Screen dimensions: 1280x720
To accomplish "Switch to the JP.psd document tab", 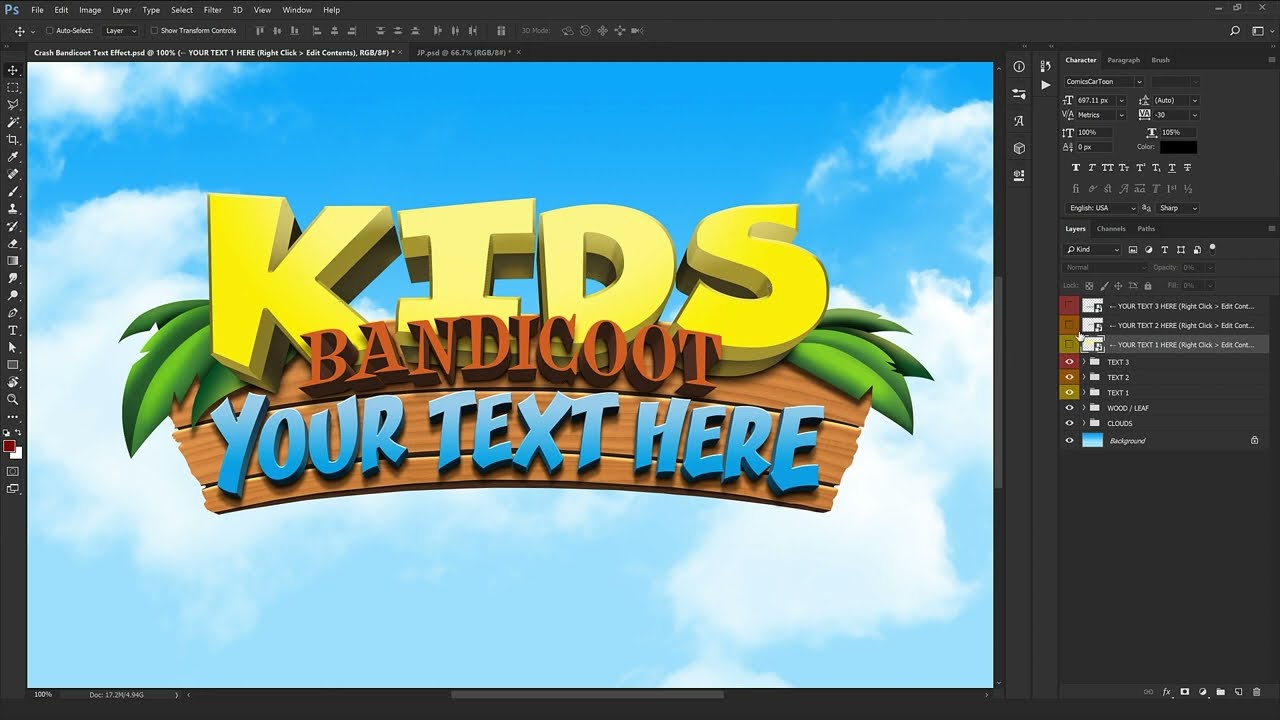I will tap(463, 52).
